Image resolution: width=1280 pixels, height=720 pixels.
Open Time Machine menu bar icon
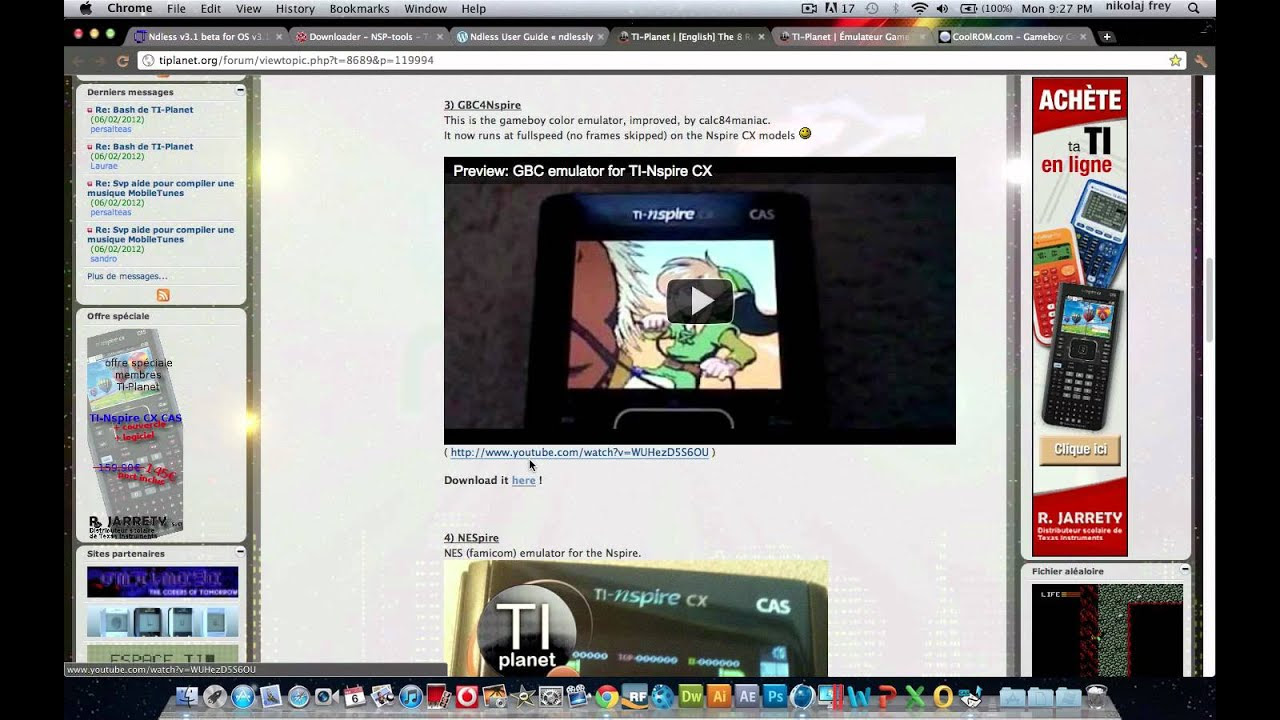[871, 8]
